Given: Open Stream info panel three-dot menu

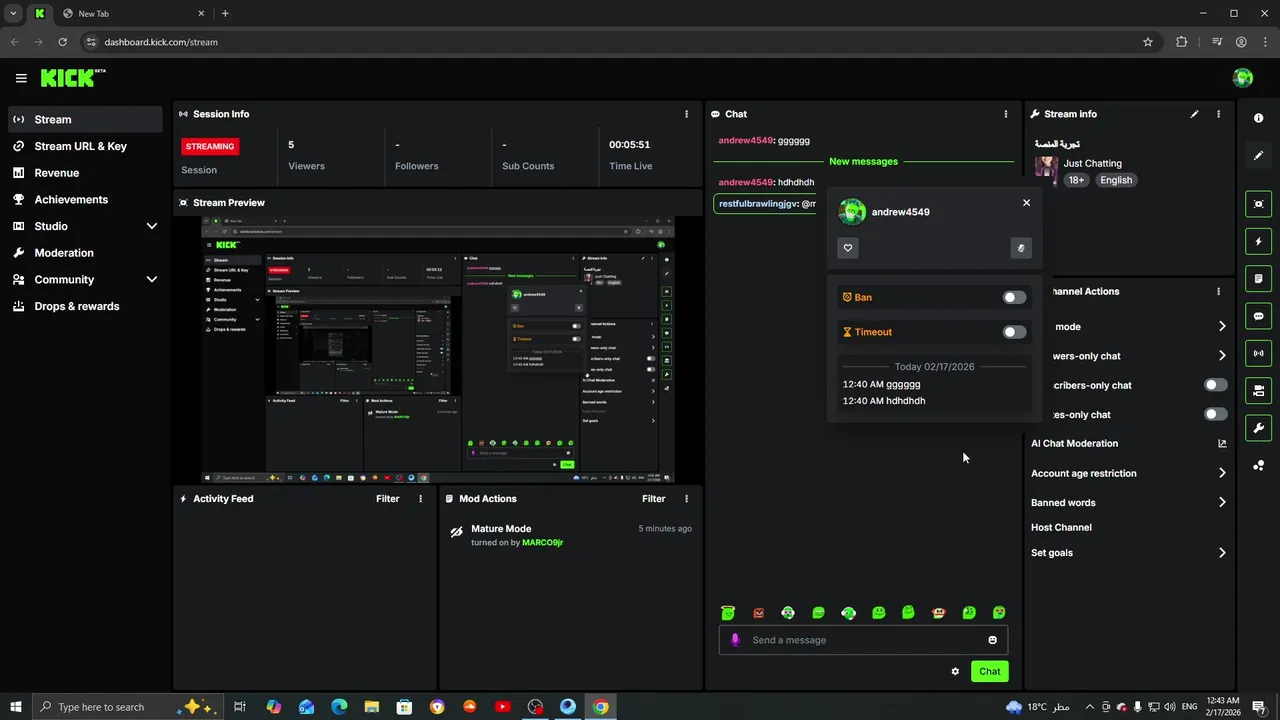Looking at the screenshot, I should [1218, 114].
